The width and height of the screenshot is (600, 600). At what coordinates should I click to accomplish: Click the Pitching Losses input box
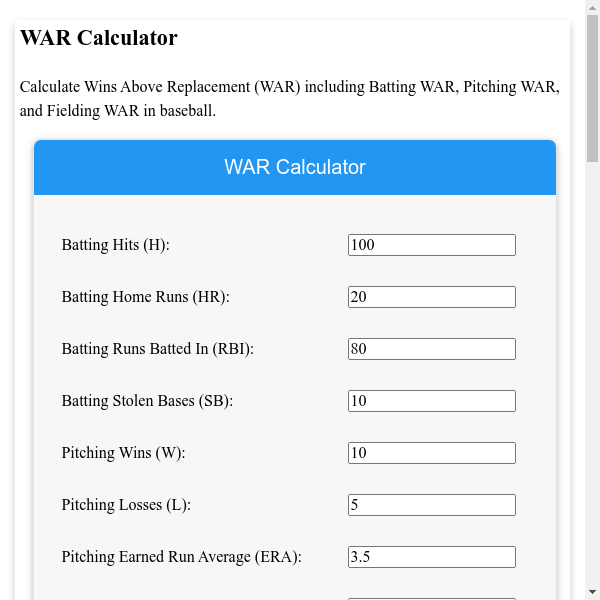point(431,505)
